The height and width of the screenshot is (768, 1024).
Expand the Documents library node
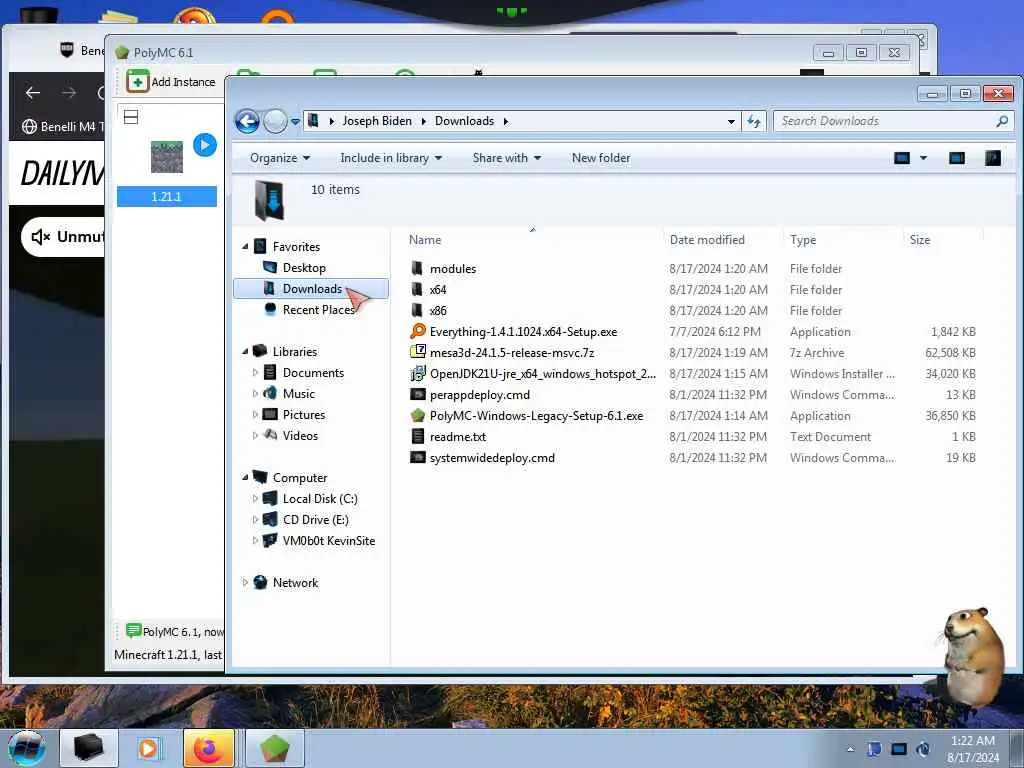(255, 373)
